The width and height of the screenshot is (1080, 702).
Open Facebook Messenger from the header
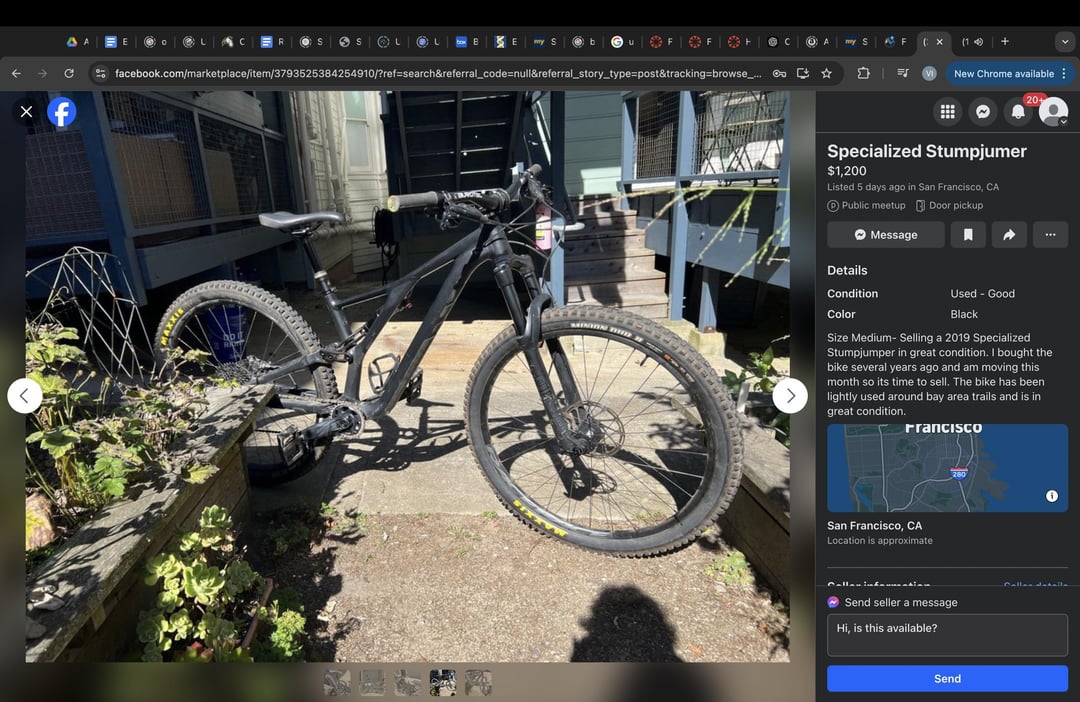click(x=983, y=112)
